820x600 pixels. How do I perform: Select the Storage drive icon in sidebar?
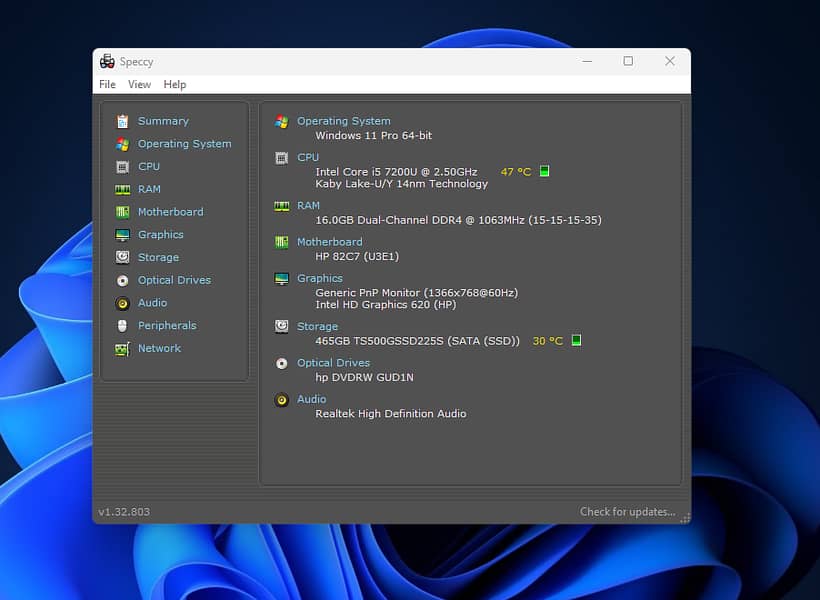pos(122,258)
